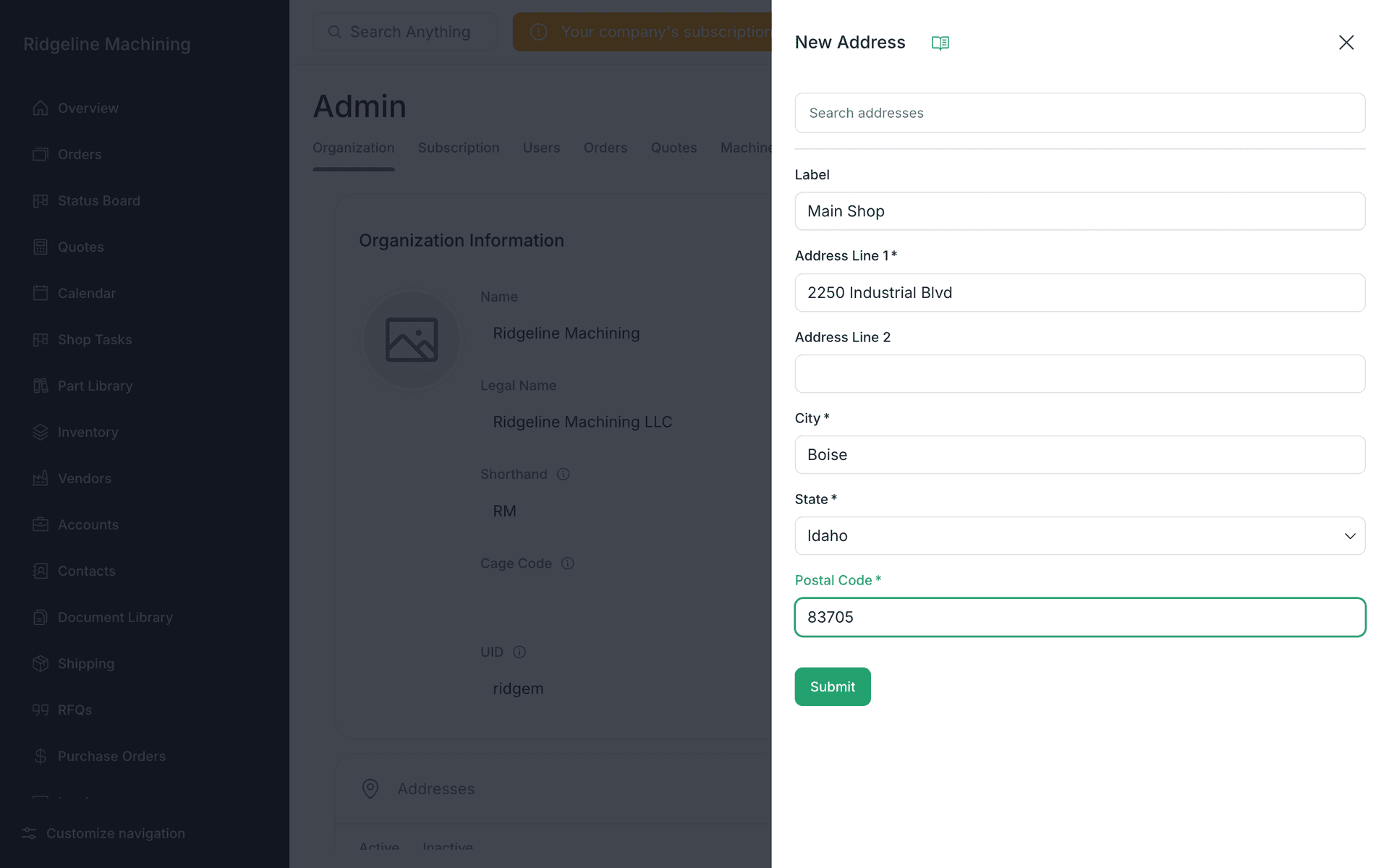Submit the new address form
The image size is (1389, 868).
point(832,686)
